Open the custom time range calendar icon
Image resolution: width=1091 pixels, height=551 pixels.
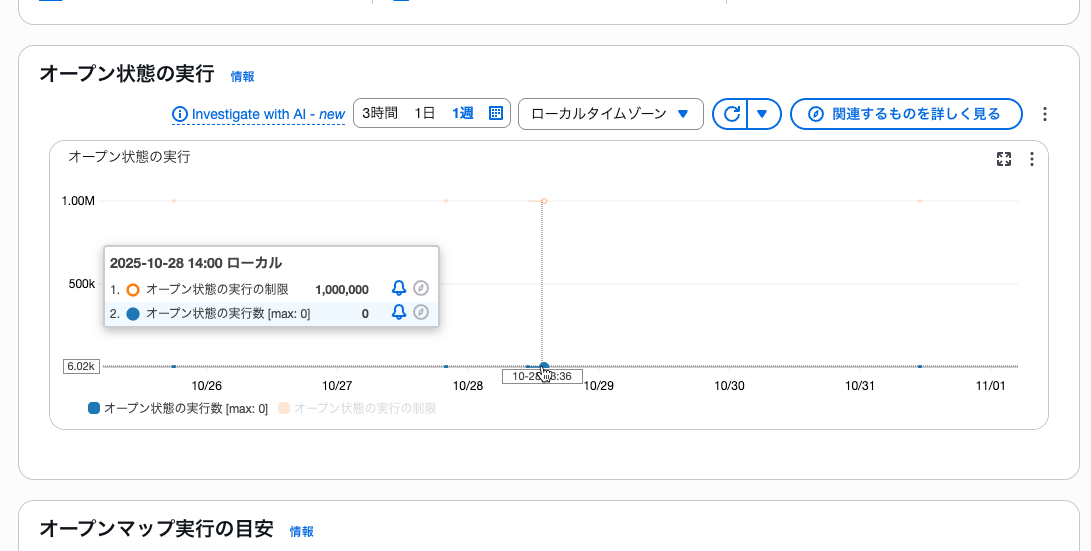point(496,114)
